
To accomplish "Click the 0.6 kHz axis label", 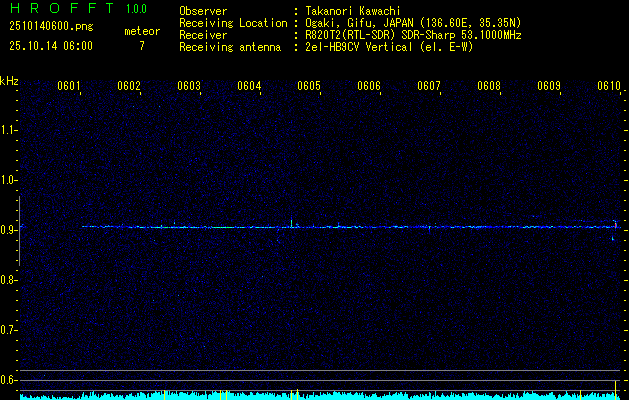I will [9, 380].
